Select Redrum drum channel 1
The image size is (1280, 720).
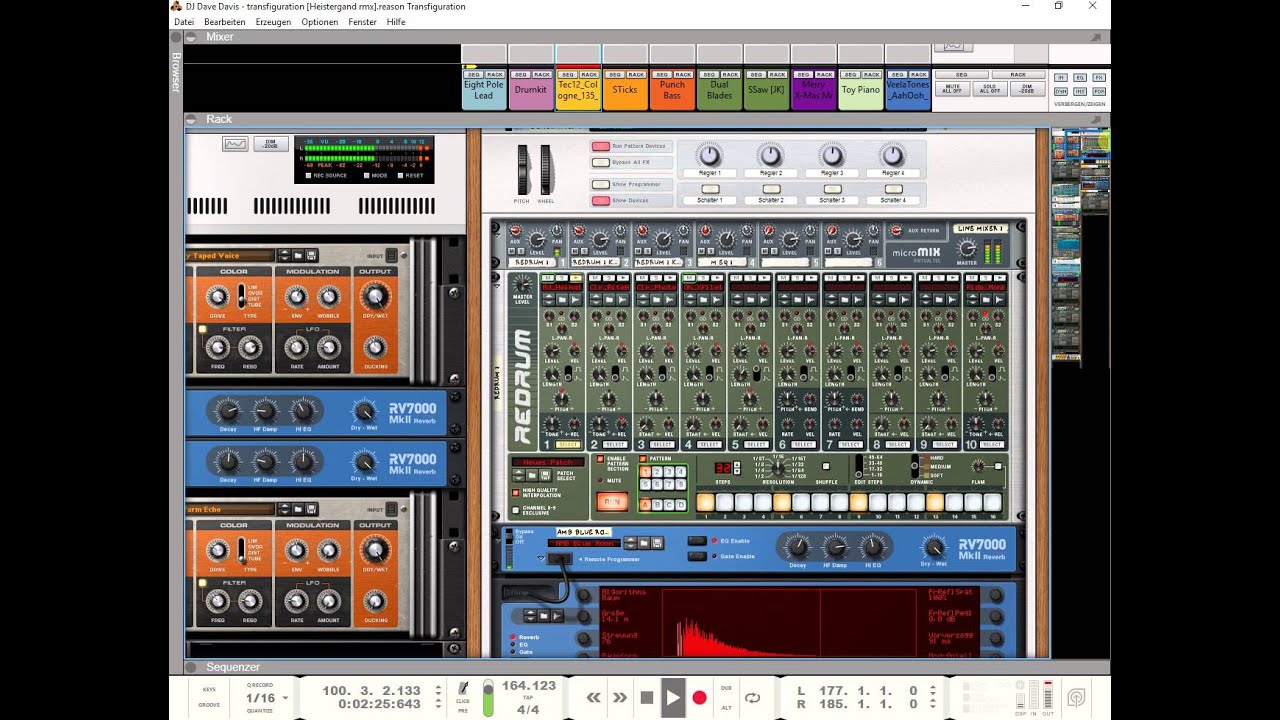tap(566, 444)
